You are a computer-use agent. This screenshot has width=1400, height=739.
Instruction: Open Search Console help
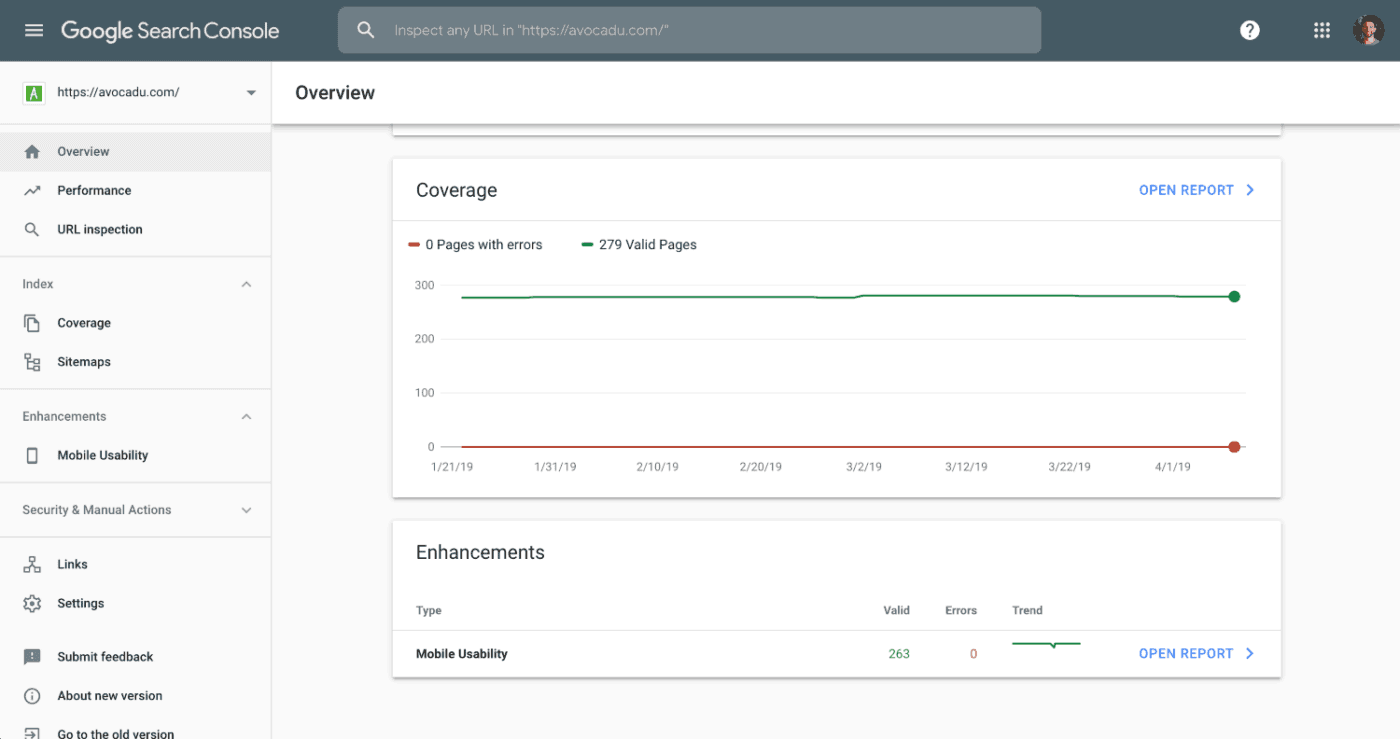[x=1249, y=29]
